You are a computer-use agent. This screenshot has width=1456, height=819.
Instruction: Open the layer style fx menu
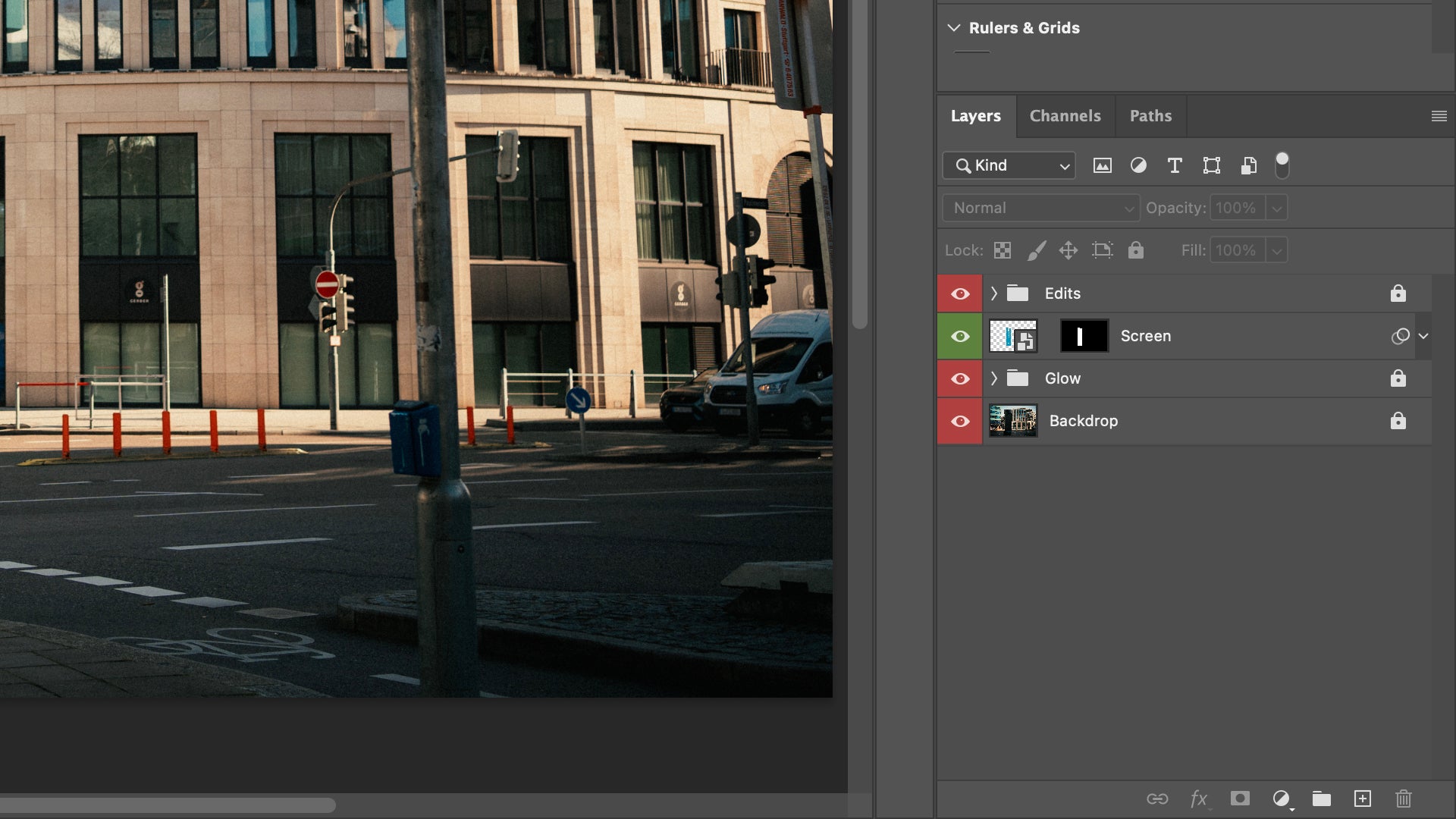[x=1199, y=799]
